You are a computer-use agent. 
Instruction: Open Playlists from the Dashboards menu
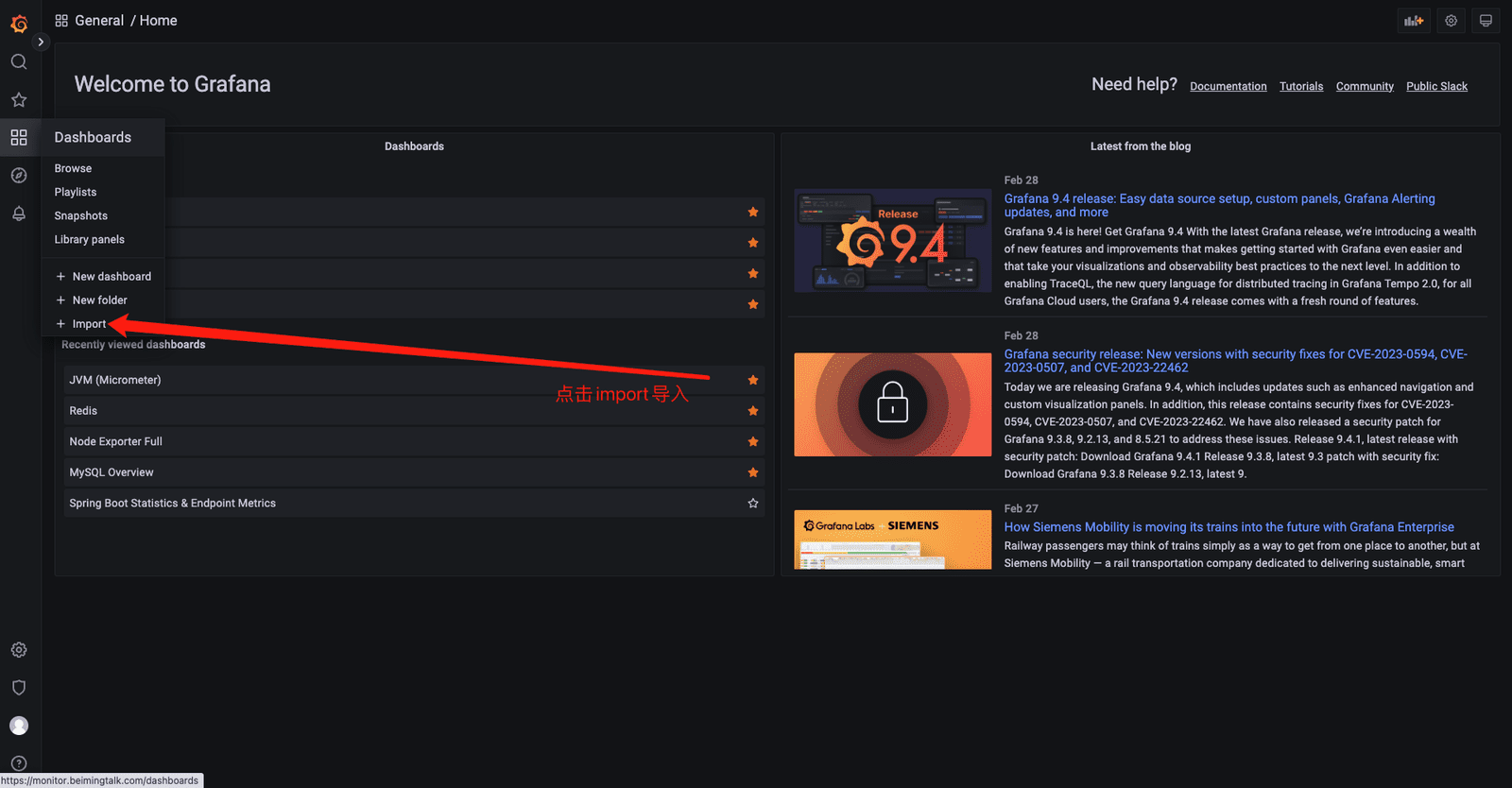(x=76, y=192)
